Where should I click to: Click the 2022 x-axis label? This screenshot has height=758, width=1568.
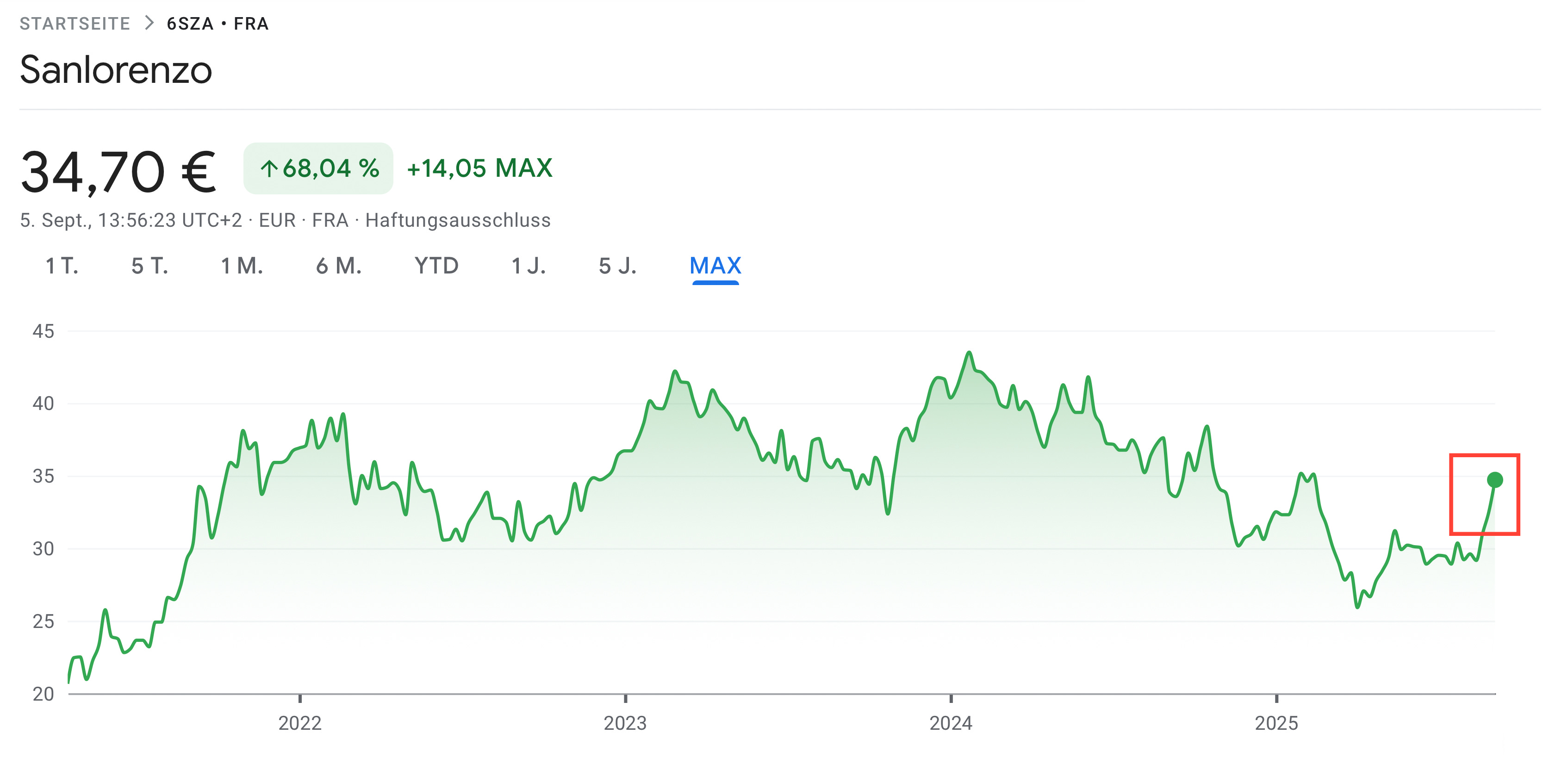pos(299,723)
